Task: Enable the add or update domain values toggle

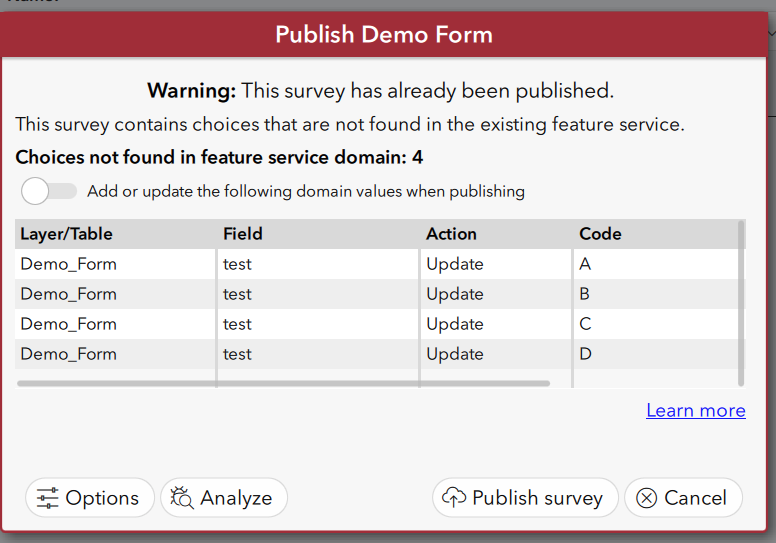Action: pos(49,191)
